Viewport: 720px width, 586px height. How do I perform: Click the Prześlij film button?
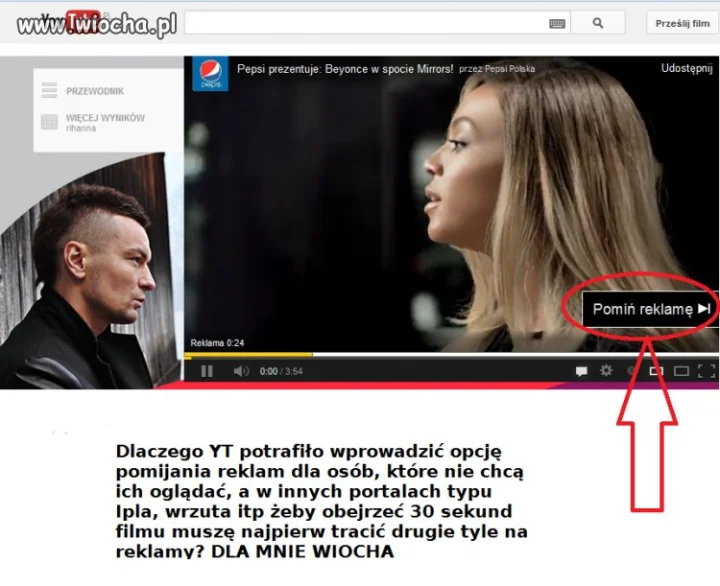pyautogui.click(x=683, y=23)
